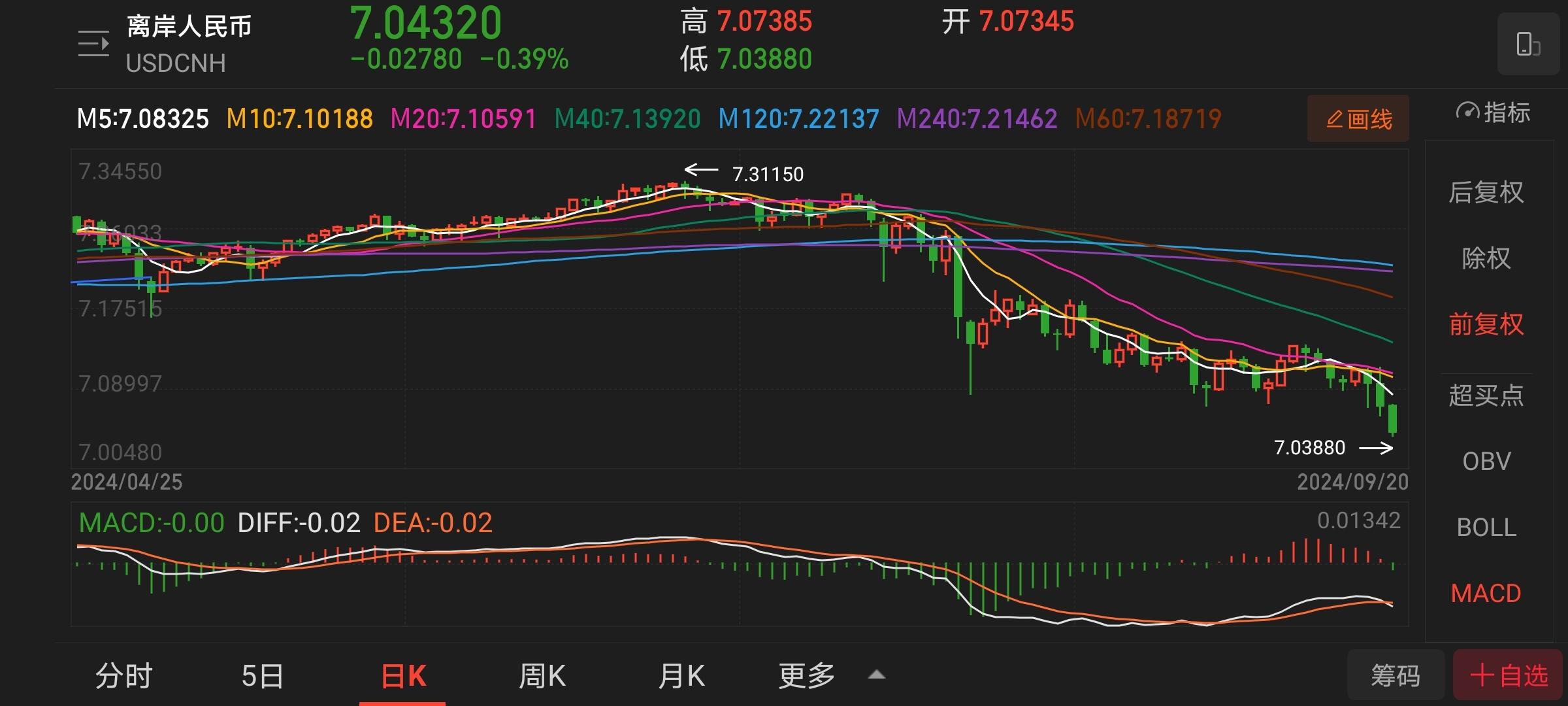Tap the 离岸人民币 title
This screenshot has height=706, width=1568.
(x=189, y=26)
